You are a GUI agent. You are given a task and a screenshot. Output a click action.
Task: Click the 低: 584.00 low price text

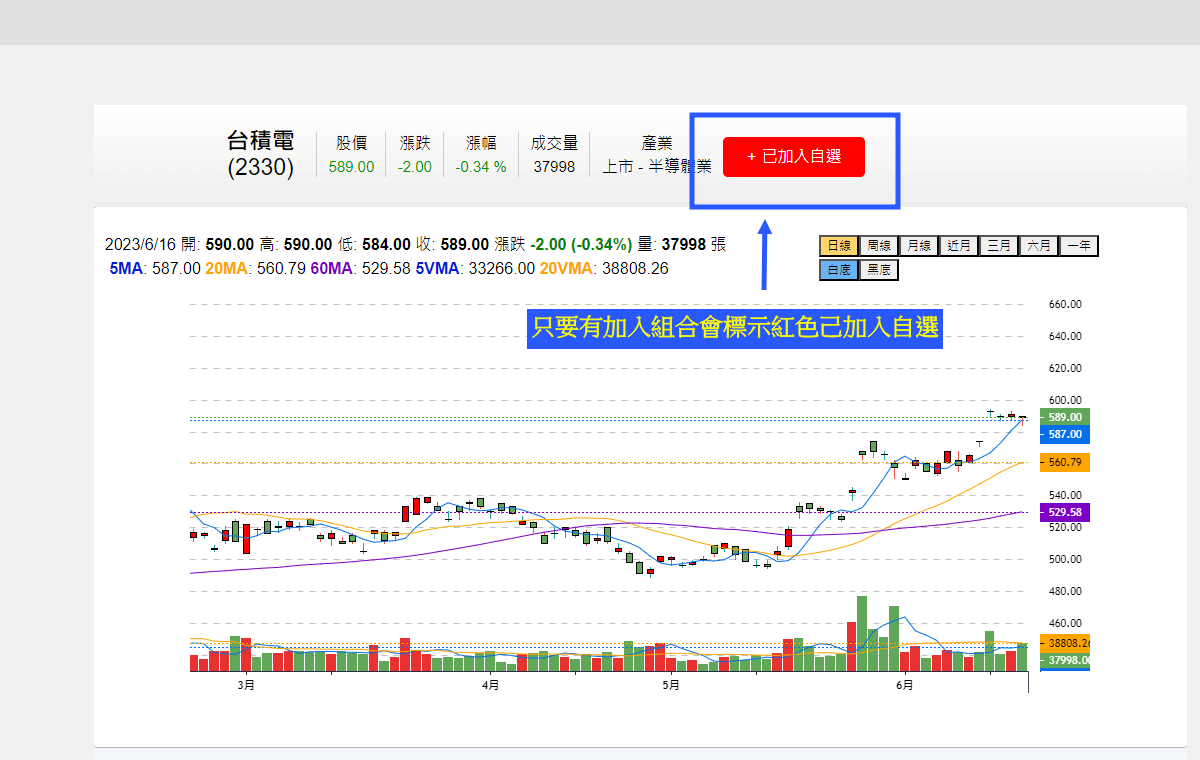[x=376, y=244]
